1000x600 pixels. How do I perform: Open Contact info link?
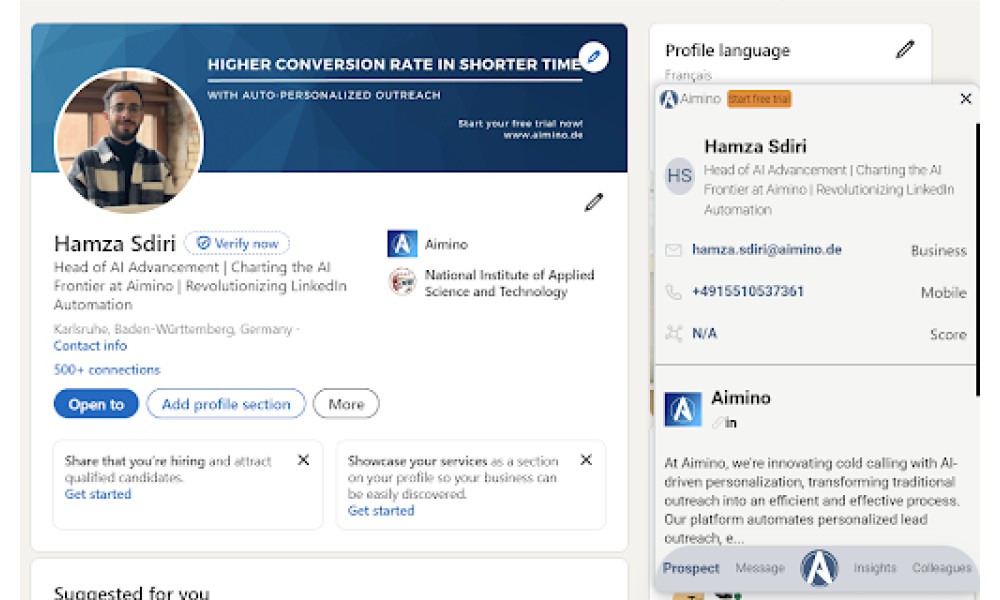(x=90, y=346)
